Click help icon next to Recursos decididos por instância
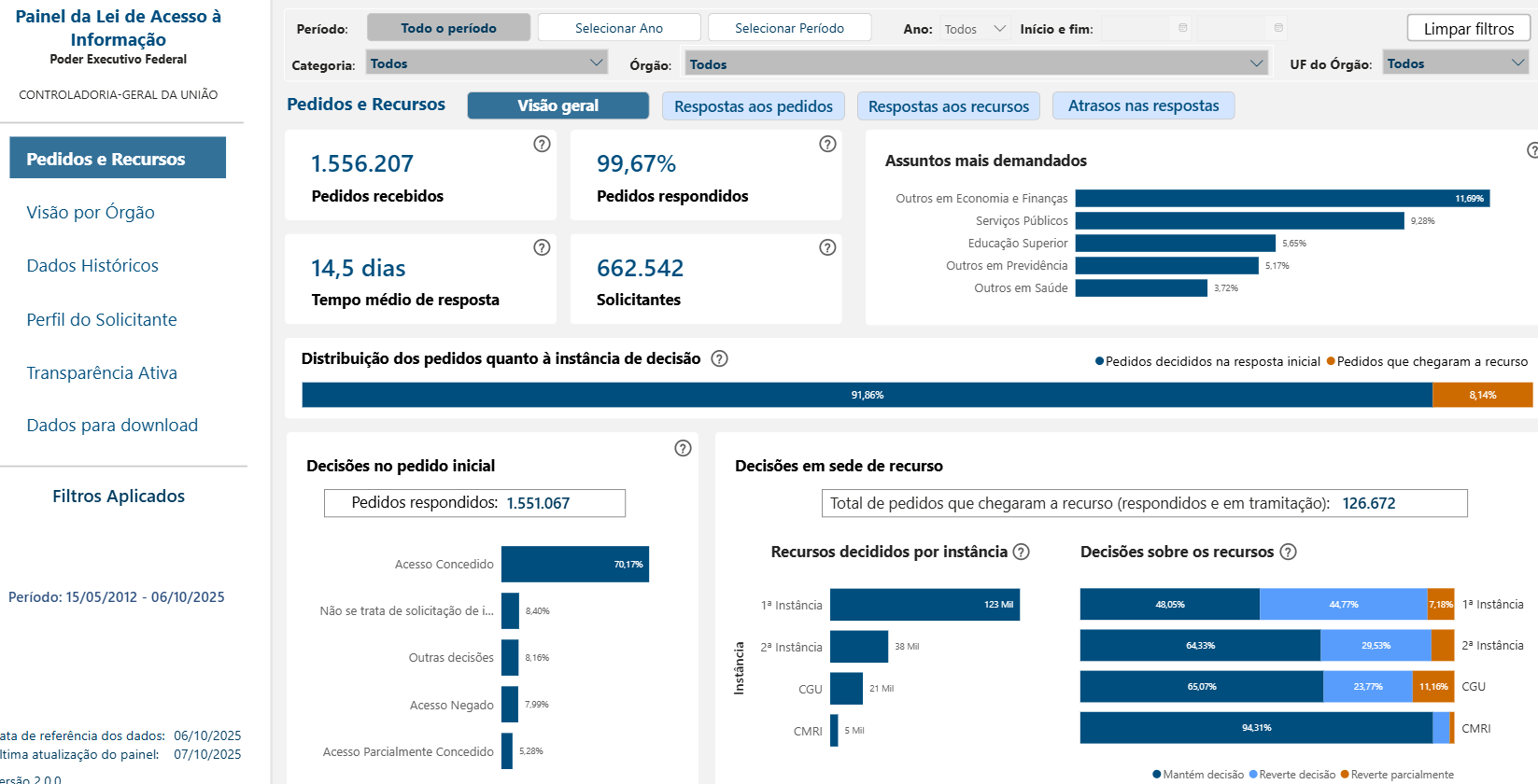1538x784 pixels. [1022, 552]
